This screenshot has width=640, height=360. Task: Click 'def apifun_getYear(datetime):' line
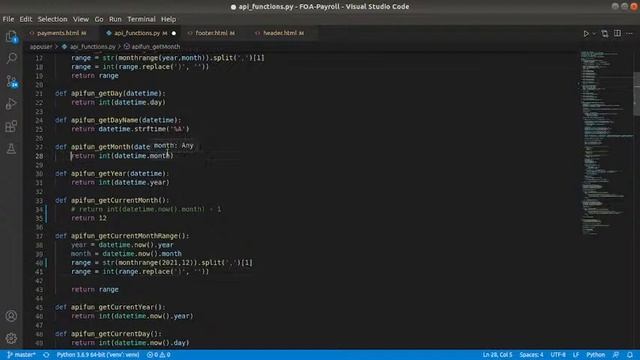112,173
